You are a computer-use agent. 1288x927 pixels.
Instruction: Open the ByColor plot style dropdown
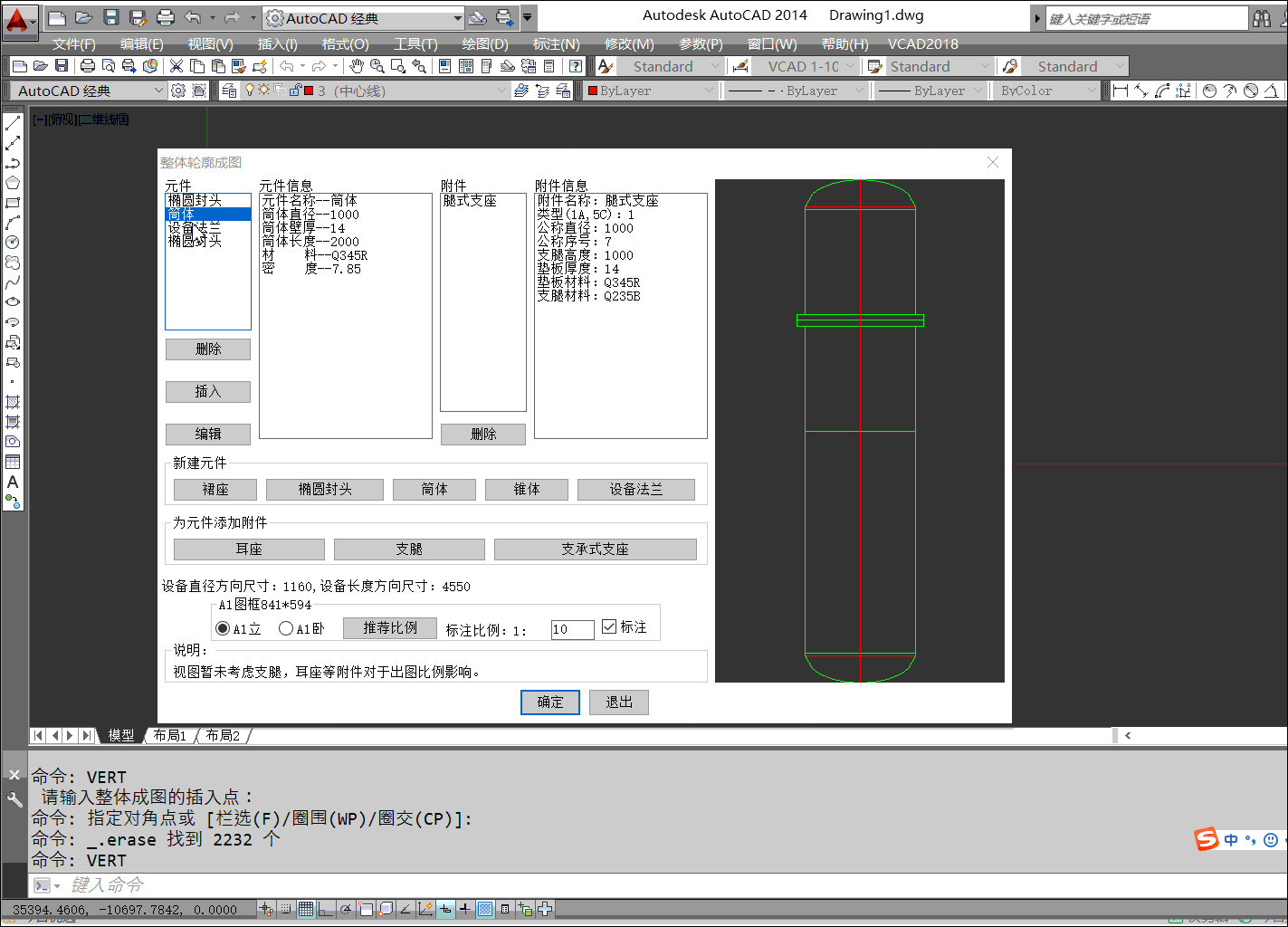tap(1046, 91)
